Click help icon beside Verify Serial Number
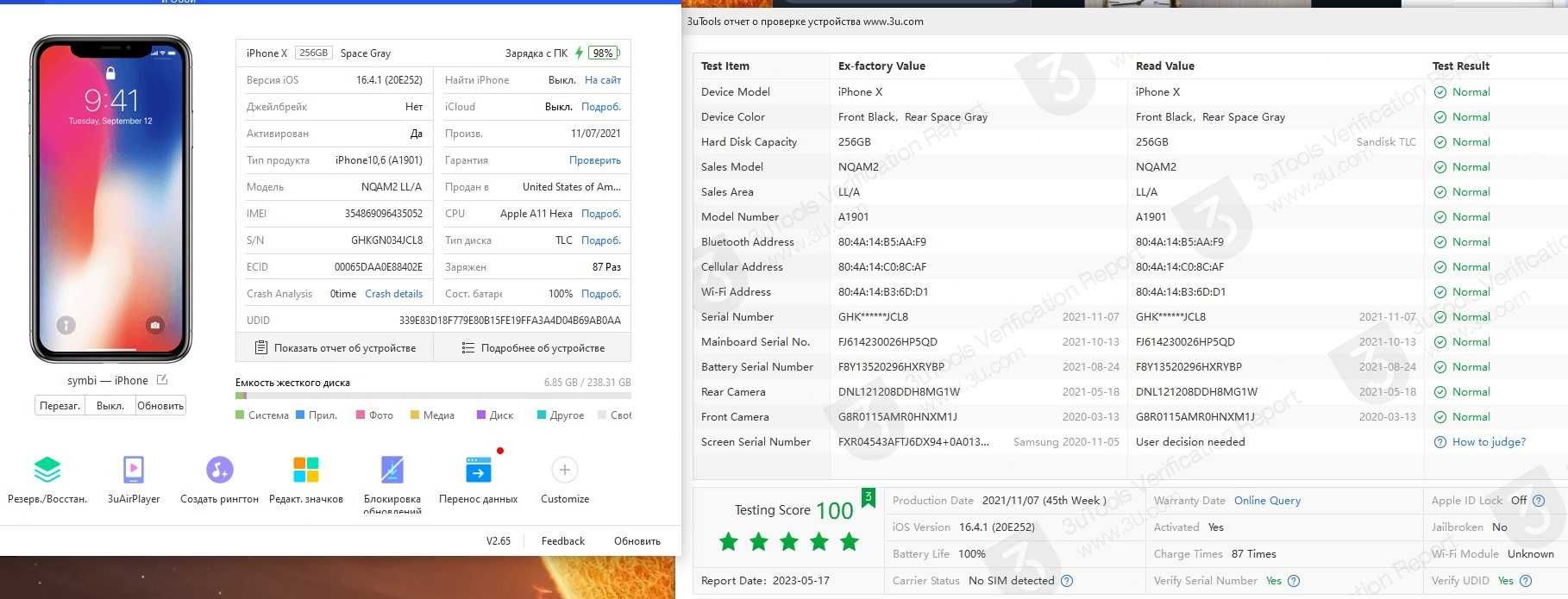 pos(1294,581)
